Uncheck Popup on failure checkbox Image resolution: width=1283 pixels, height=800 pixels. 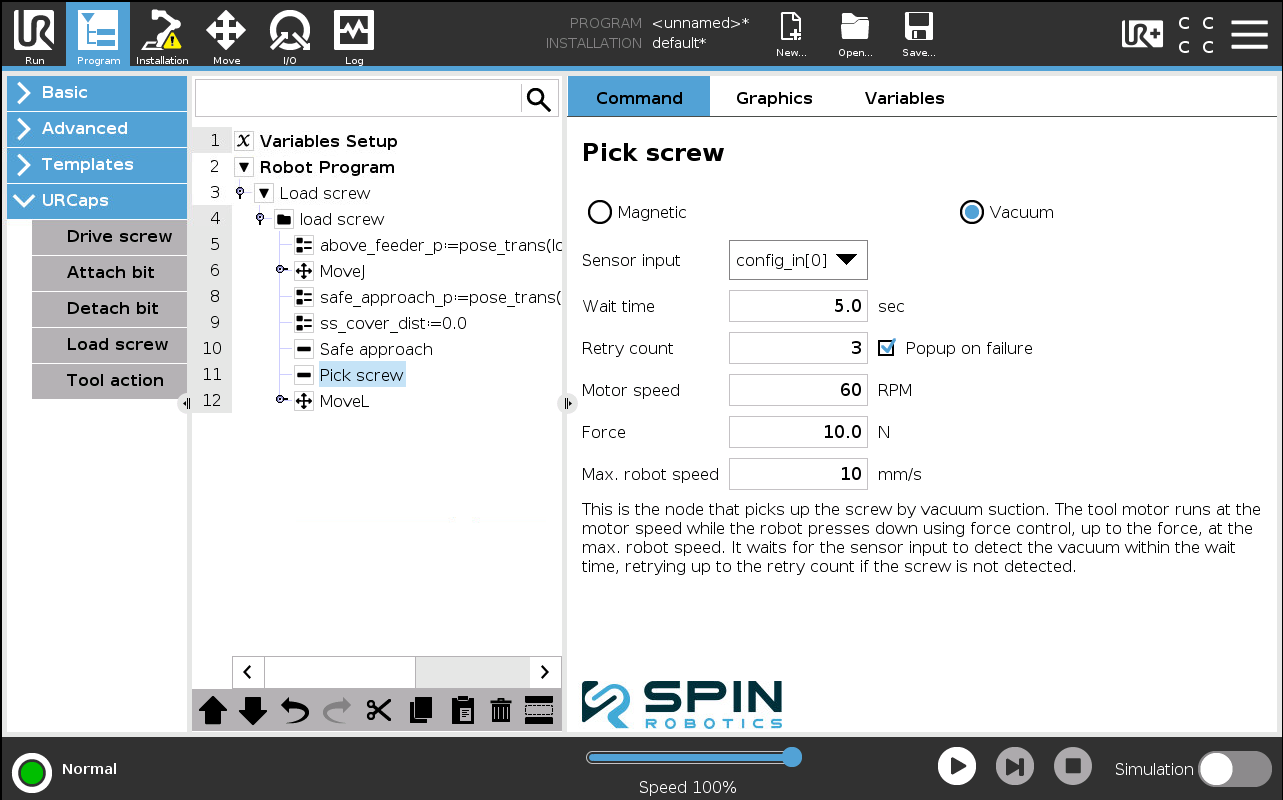click(886, 348)
